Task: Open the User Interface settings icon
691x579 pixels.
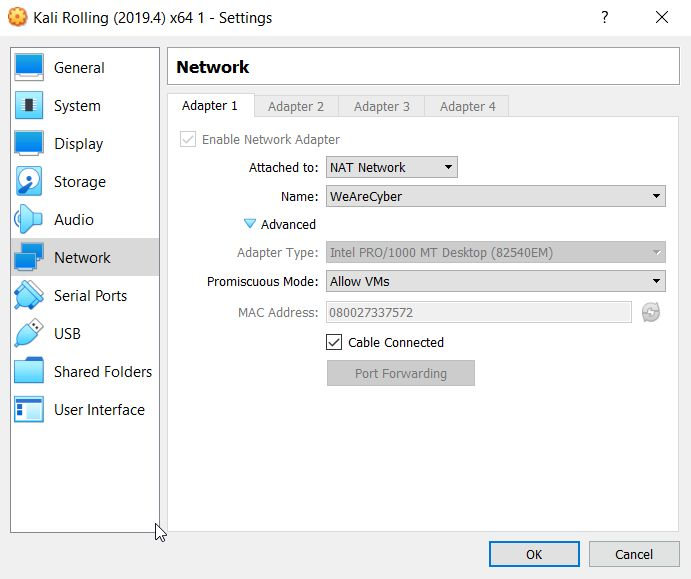Action: tap(29, 409)
